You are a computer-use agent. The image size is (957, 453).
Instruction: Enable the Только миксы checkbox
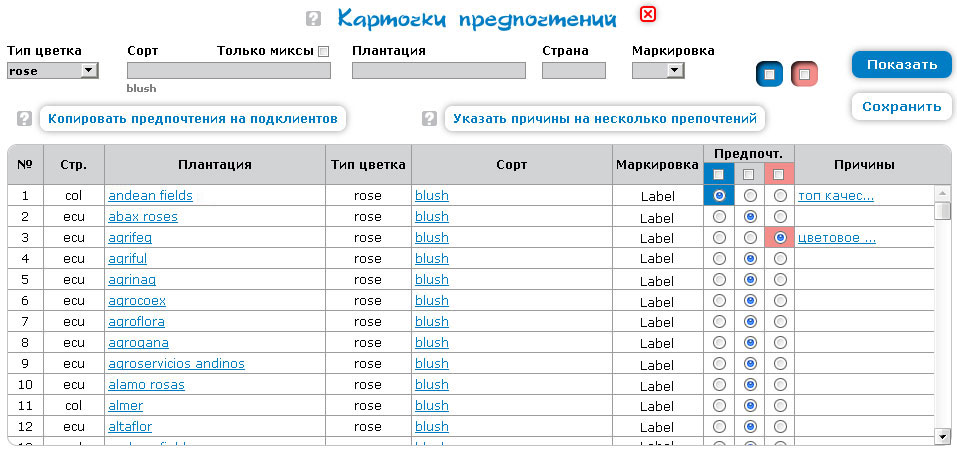pyautogui.click(x=323, y=51)
